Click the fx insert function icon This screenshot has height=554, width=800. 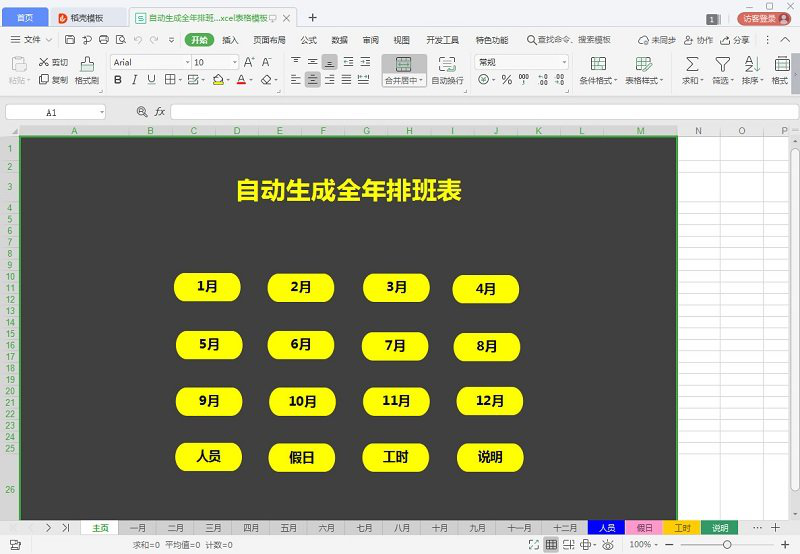[x=160, y=112]
